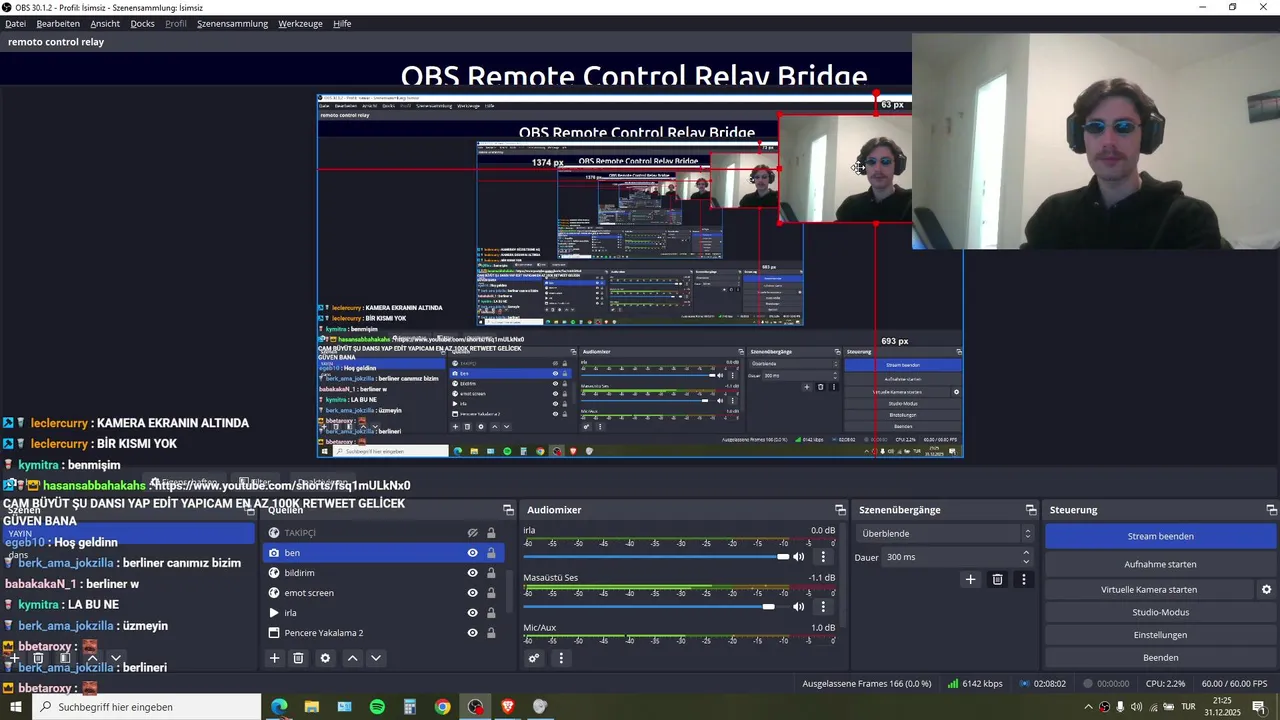
Task: Show the hidden TAKİPÇİ source
Action: coord(473,533)
